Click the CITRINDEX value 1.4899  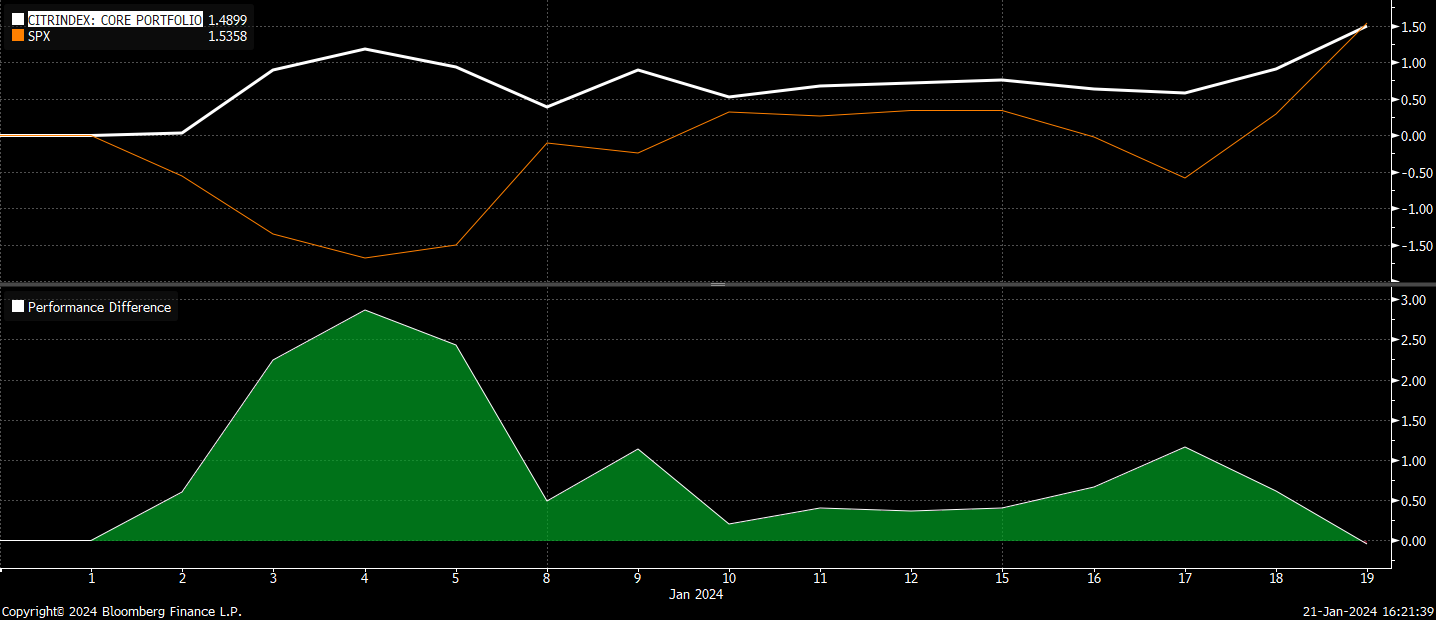click(x=227, y=20)
